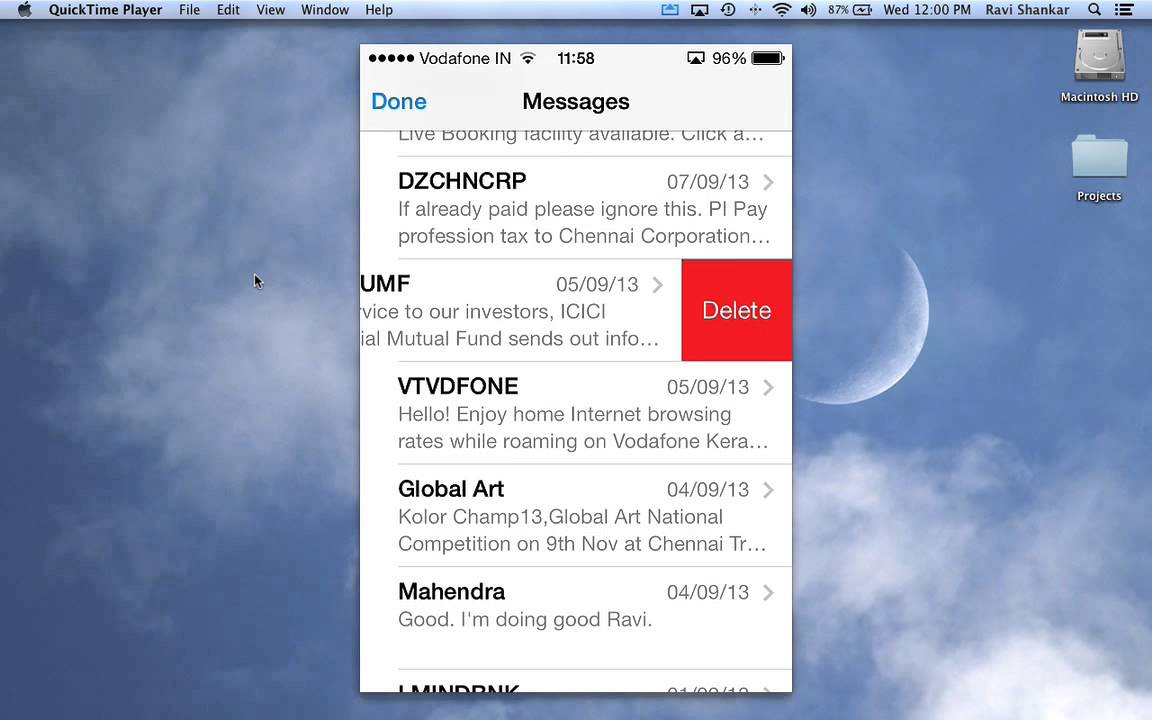The width and height of the screenshot is (1152, 720).
Task: Tap the swiped UMF message row
Action: point(521,310)
